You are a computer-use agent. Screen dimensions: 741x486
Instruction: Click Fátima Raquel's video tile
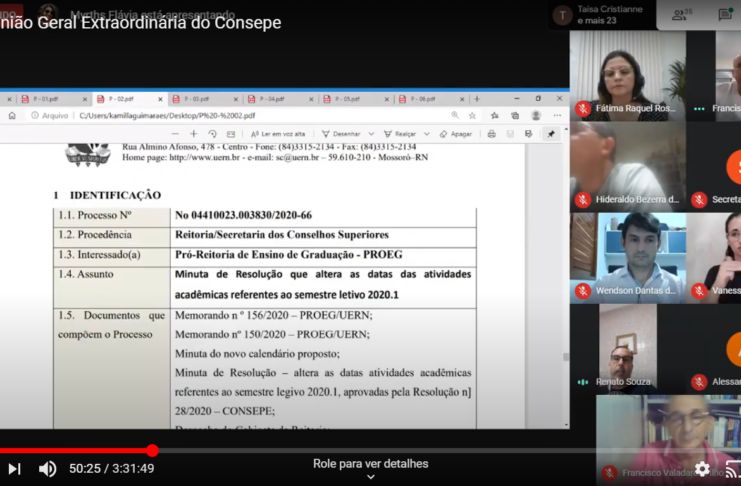(628, 76)
